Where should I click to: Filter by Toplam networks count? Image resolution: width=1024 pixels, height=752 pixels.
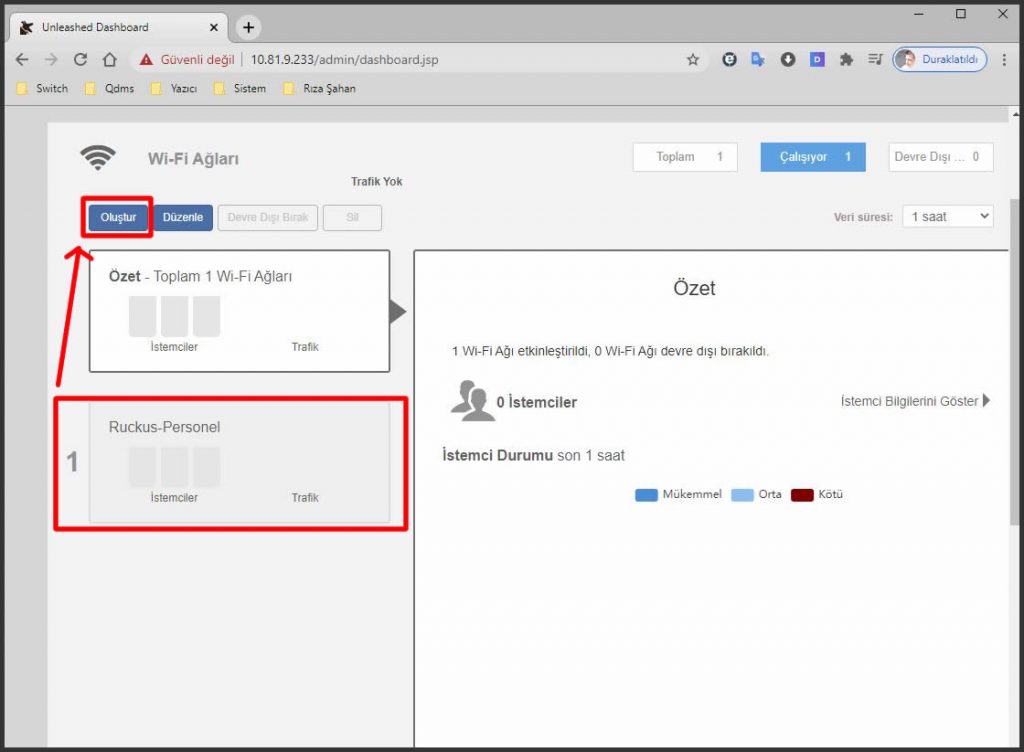pos(685,157)
